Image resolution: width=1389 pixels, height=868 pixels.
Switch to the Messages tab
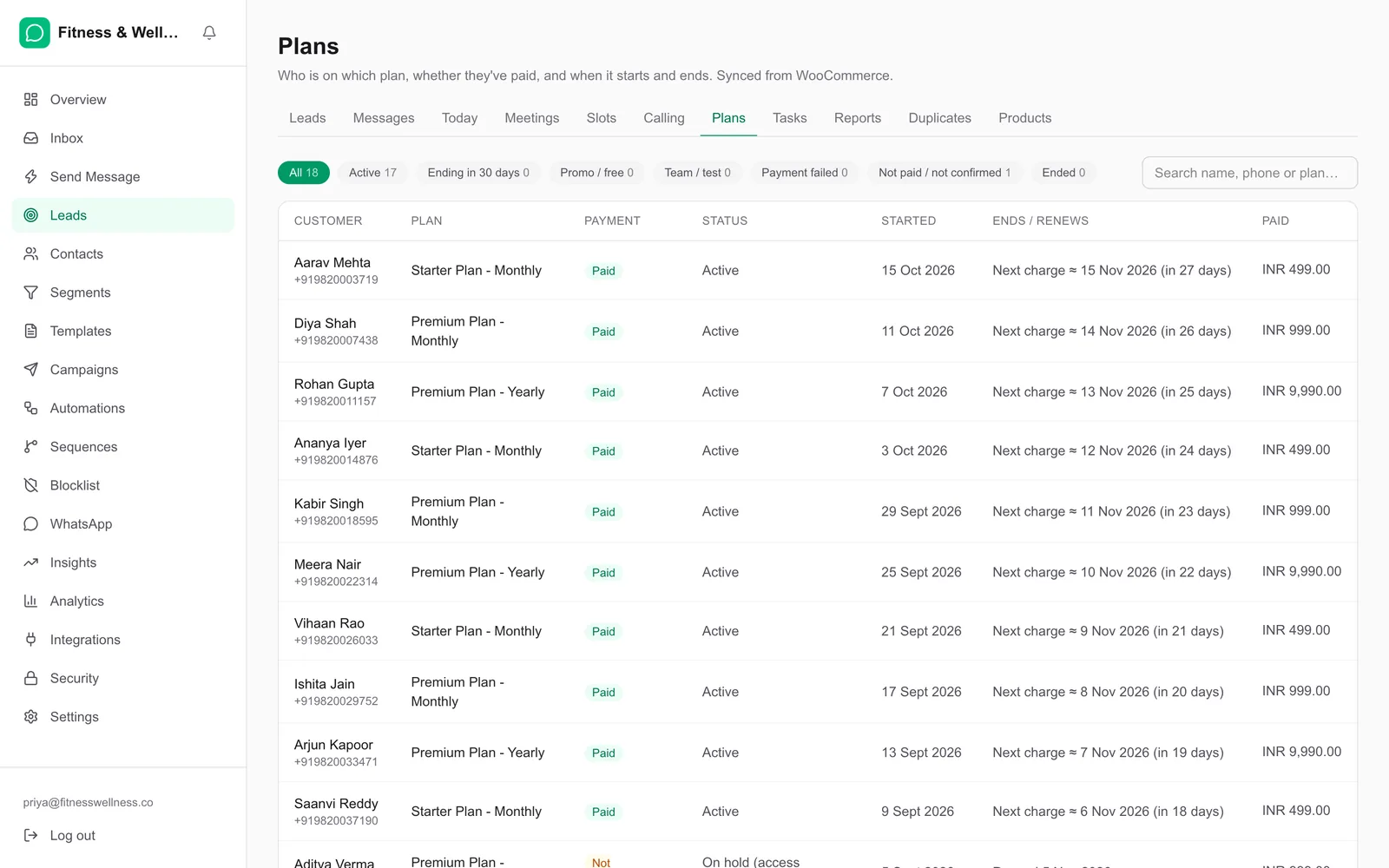coord(384,118)
